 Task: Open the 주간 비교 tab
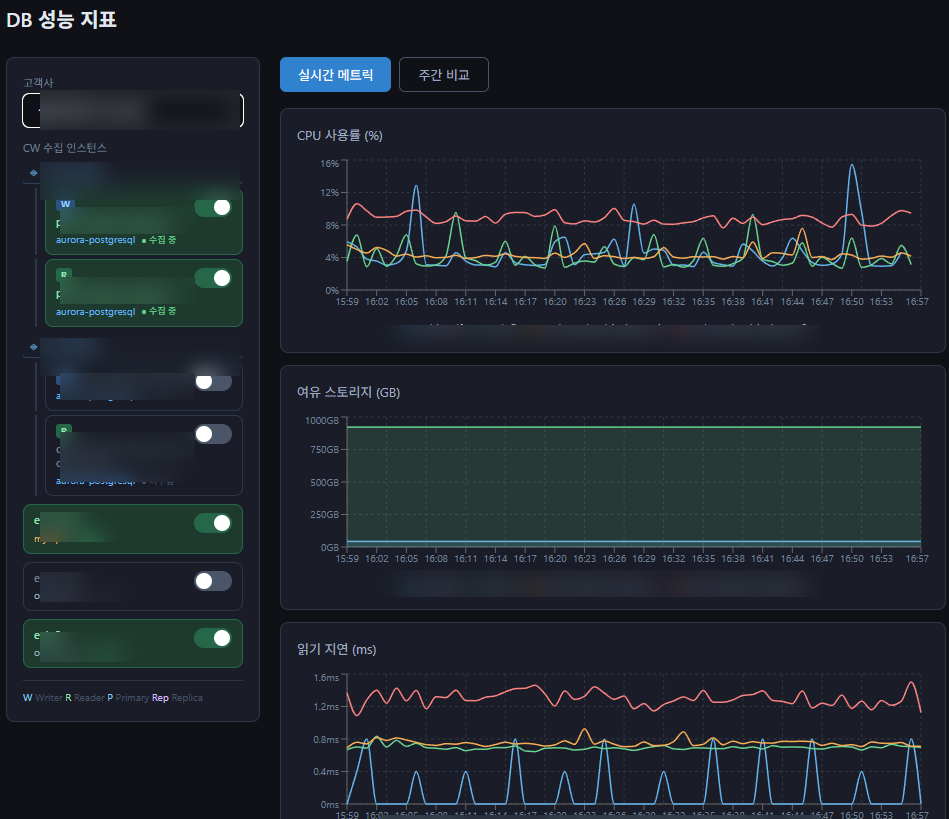[444, 74]
